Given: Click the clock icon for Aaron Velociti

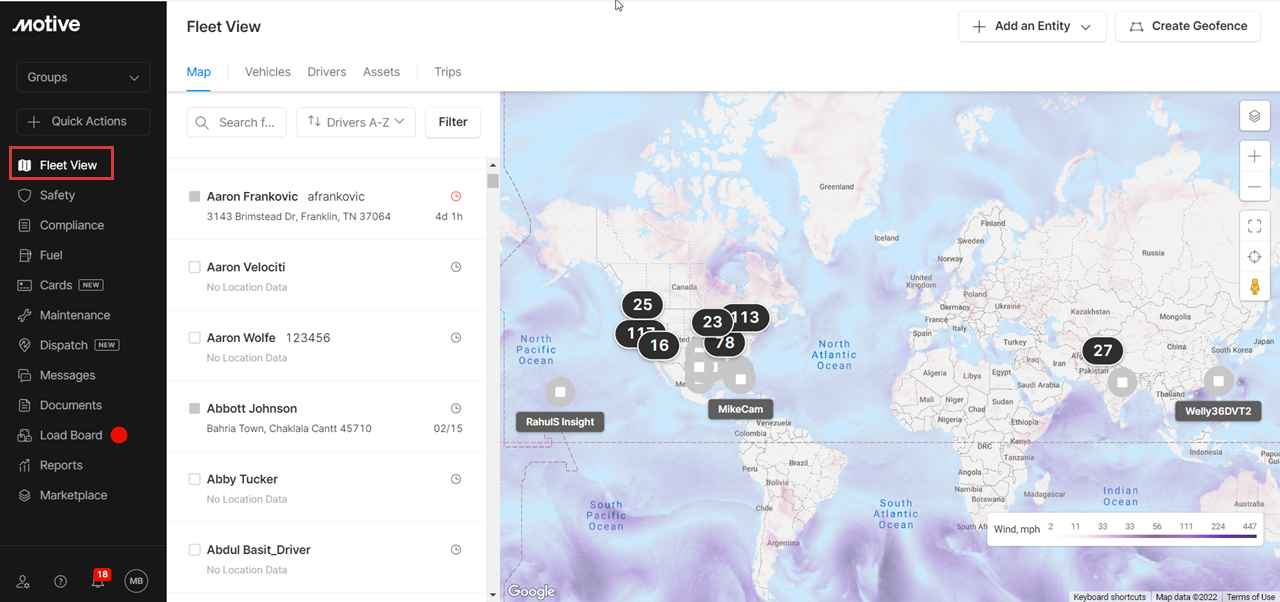Looking at the screenshot, I should pos(456,267).
